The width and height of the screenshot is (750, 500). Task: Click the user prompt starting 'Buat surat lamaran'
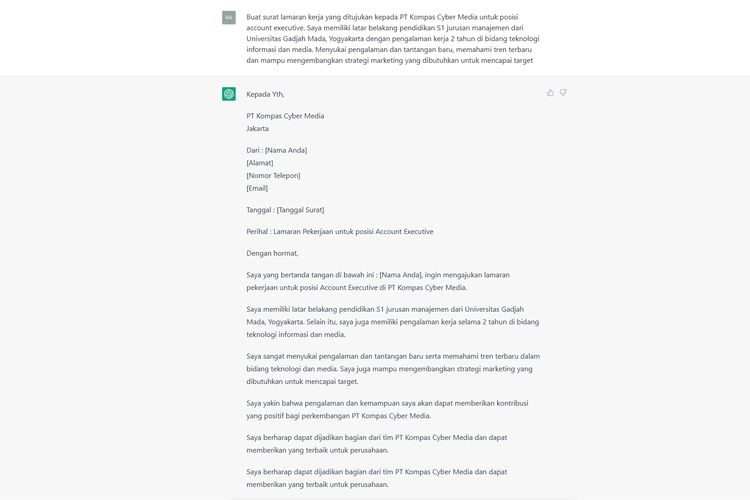[x=392, y=38]
